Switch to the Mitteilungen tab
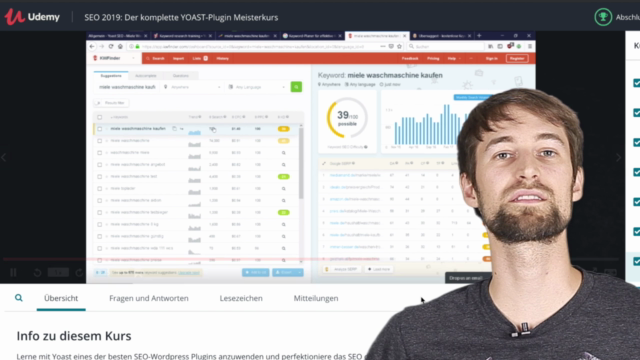Image resolution: width=640 pixels, height=360 pixels. click(x=316, y=298)
